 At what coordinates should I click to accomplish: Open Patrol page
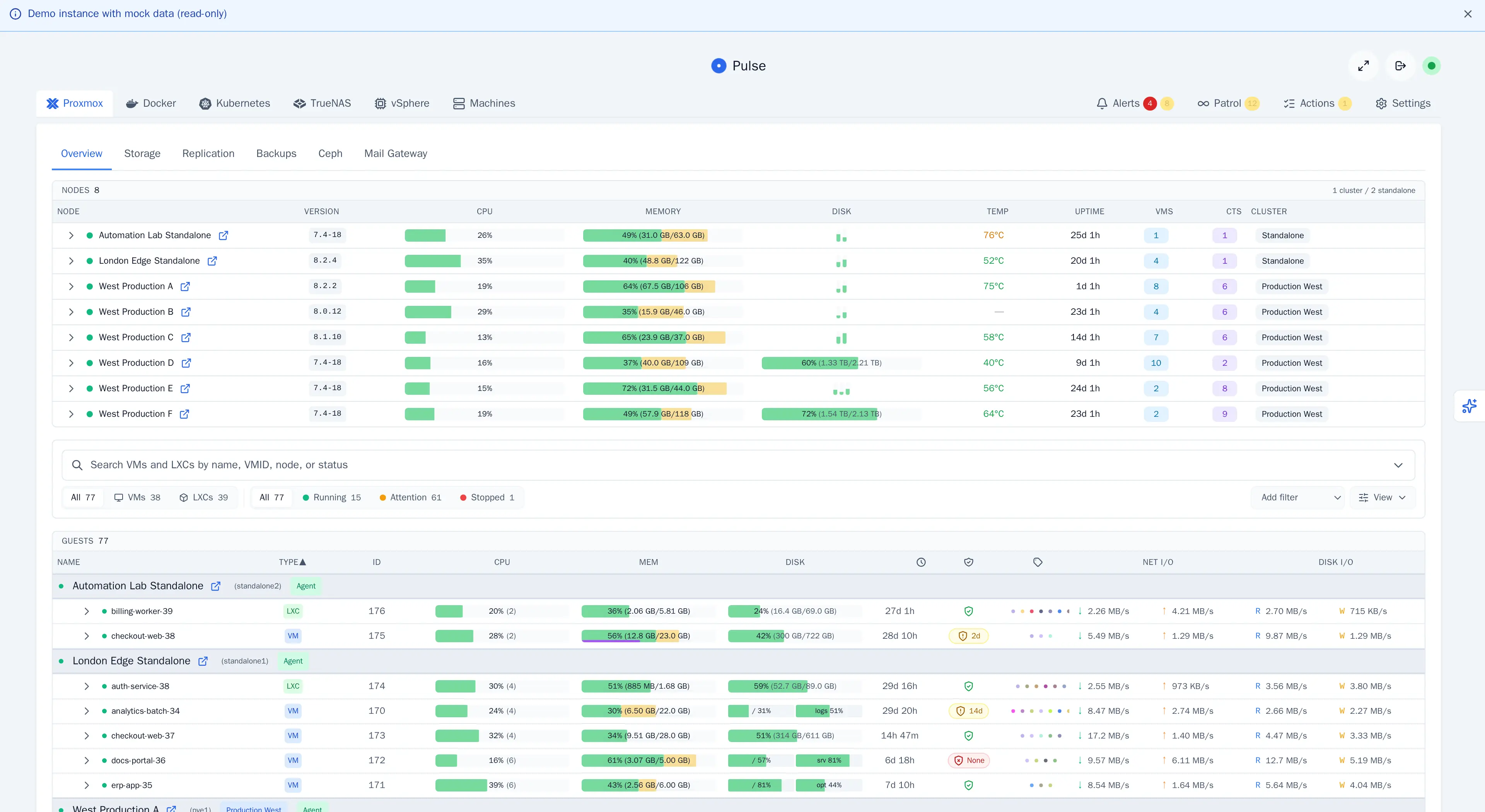pos(1229,103)
